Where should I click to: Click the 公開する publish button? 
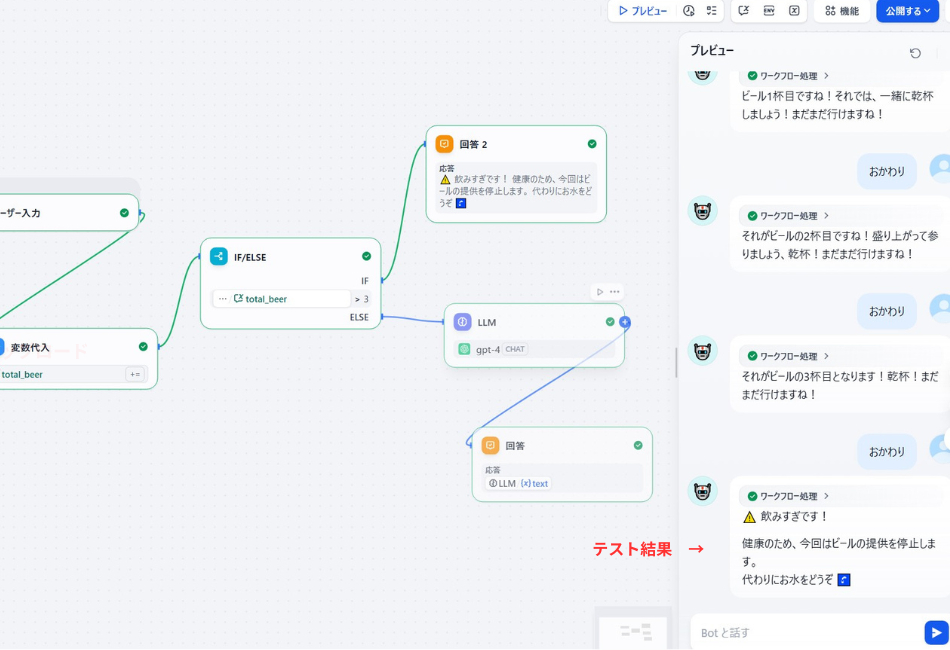[x=900, y=11]
